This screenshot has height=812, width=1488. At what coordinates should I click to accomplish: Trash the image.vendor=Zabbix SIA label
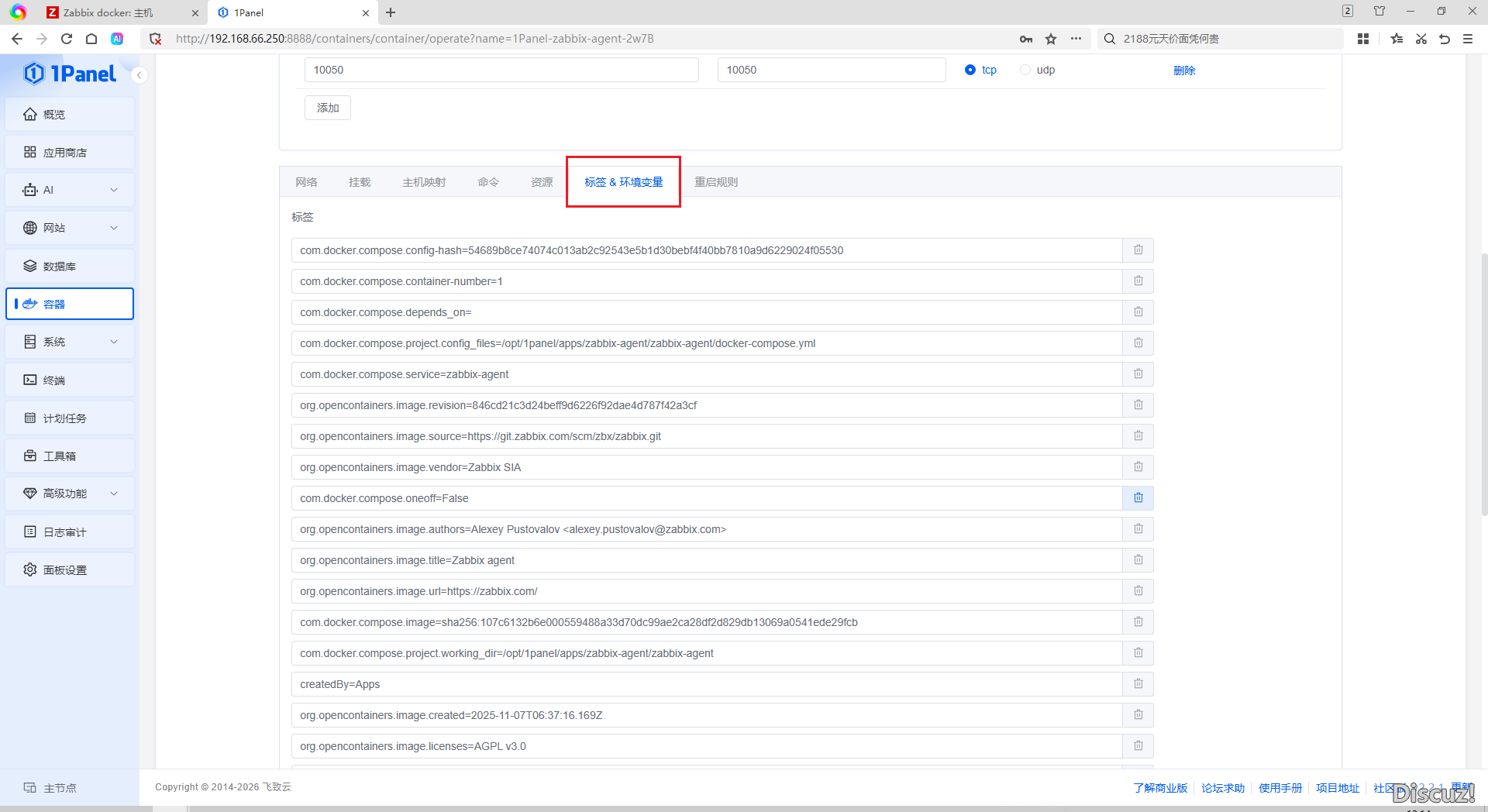coord(1138,467)
